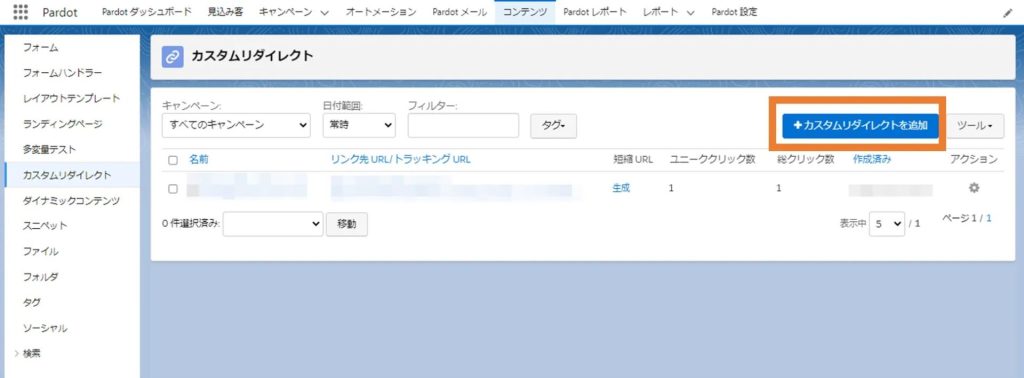
Task: Open ソーシャル in sidebar
Action: coord(45,328)
